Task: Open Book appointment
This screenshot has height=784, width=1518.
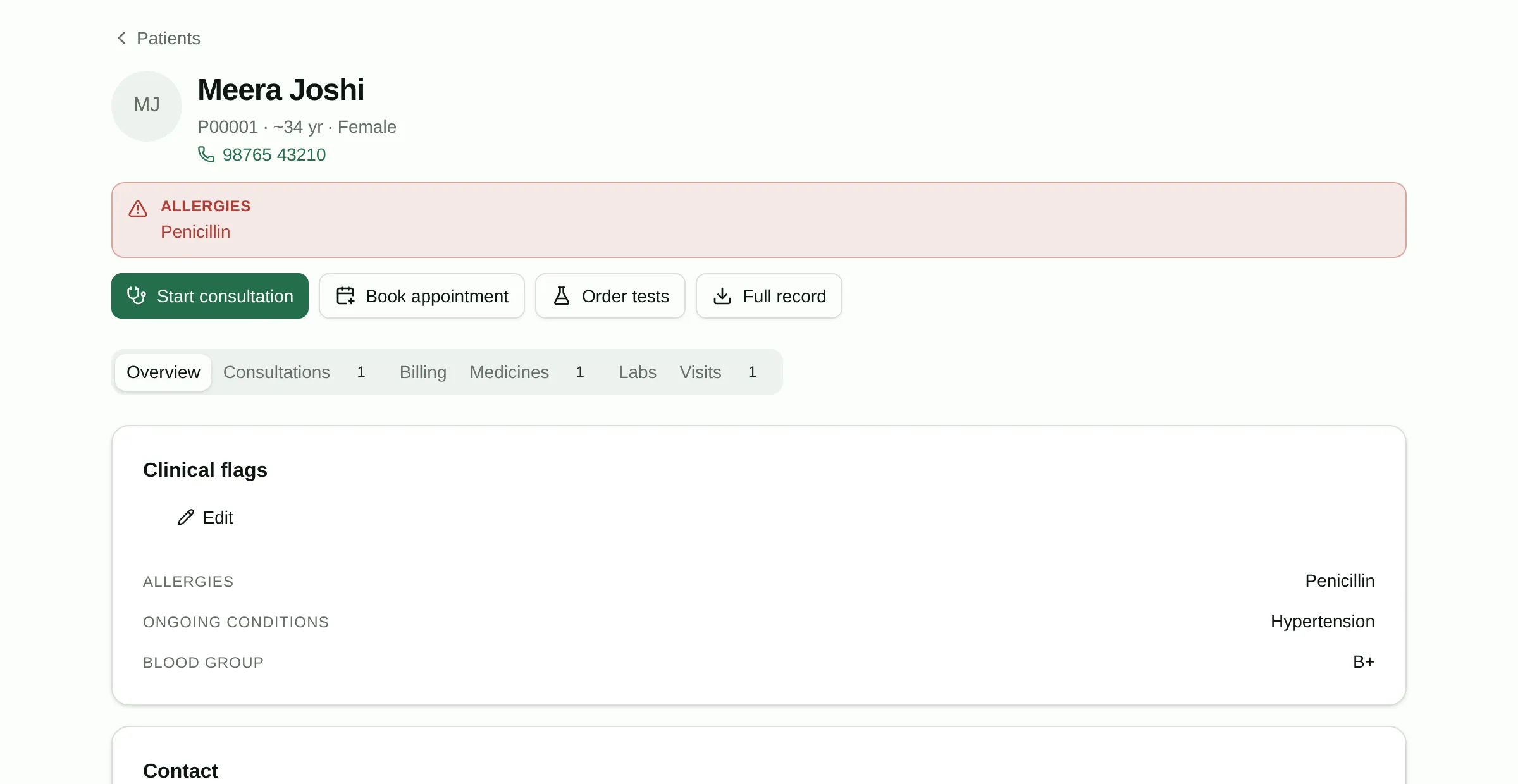Action: [x=422, y=296]
